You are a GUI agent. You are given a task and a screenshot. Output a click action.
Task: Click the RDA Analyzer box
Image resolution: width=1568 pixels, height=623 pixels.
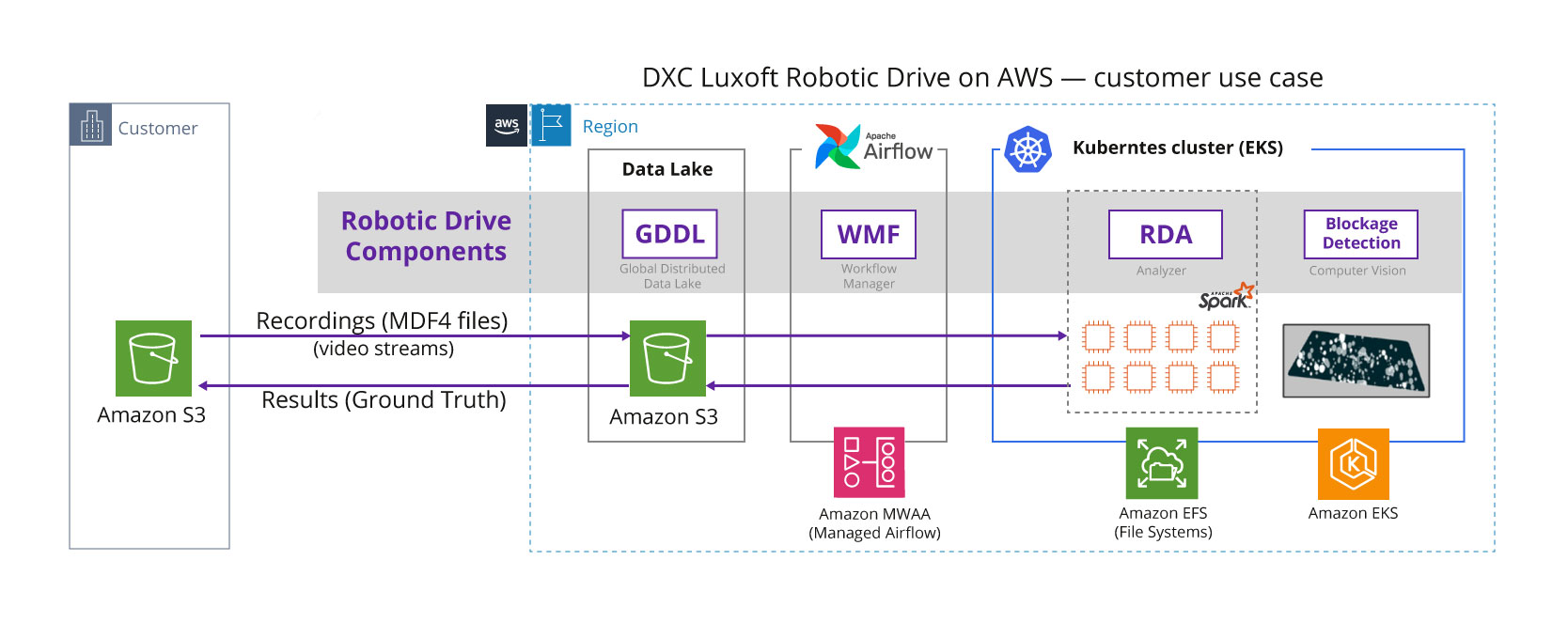1166,234
